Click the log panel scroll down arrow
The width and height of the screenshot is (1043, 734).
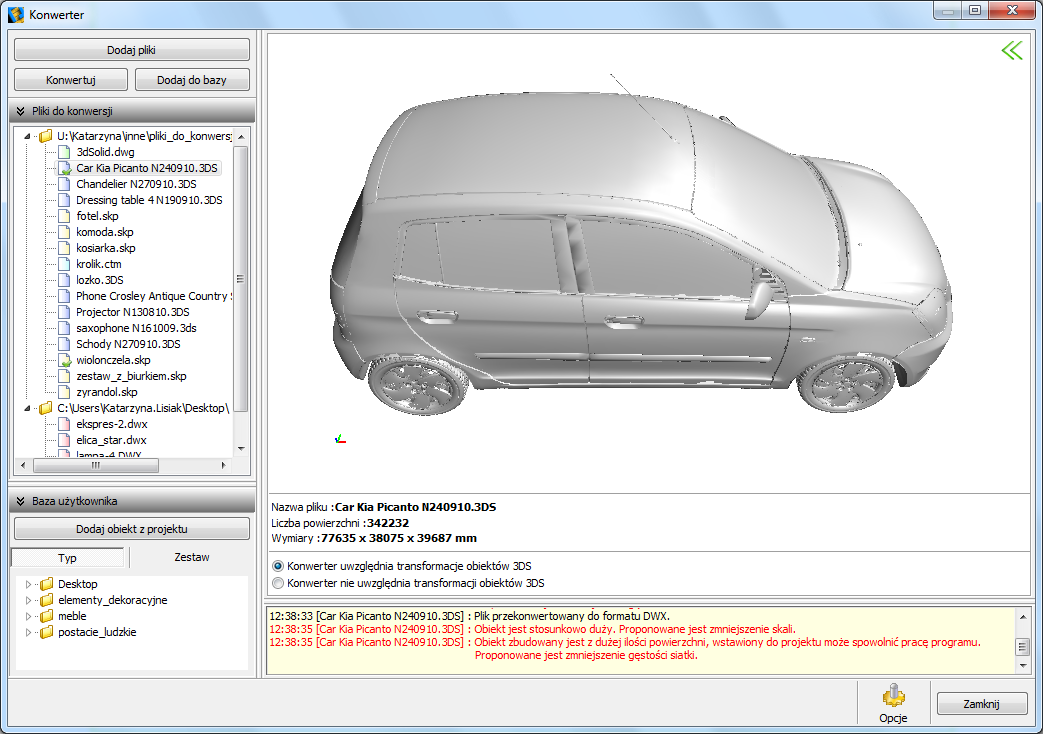(x=1023, y=664)
